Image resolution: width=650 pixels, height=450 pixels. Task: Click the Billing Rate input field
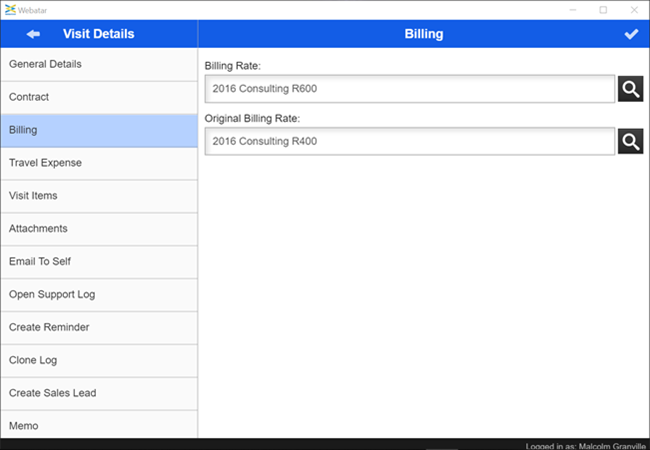click(x=409, y=89)
